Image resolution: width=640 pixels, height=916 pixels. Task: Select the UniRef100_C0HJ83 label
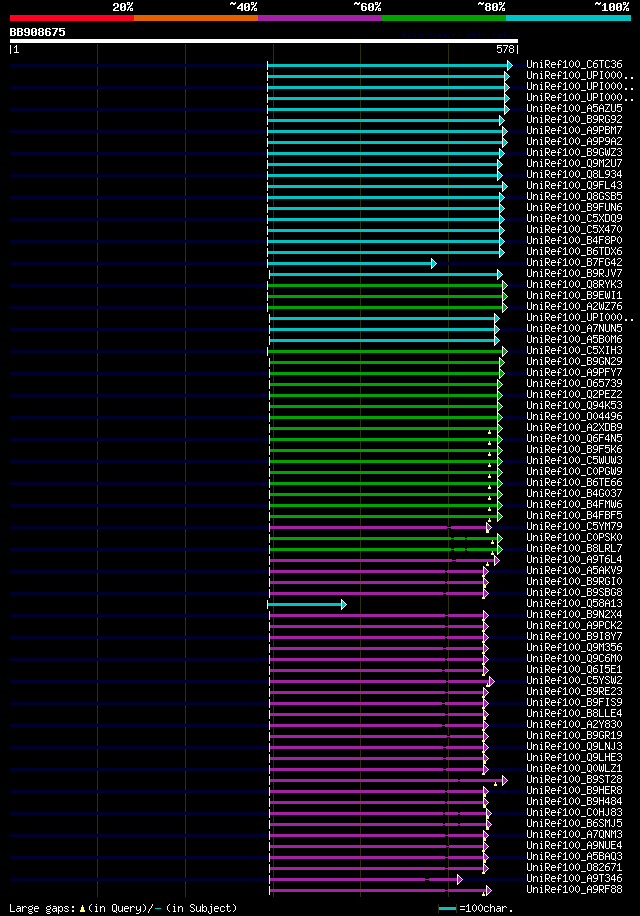[574, 813]
